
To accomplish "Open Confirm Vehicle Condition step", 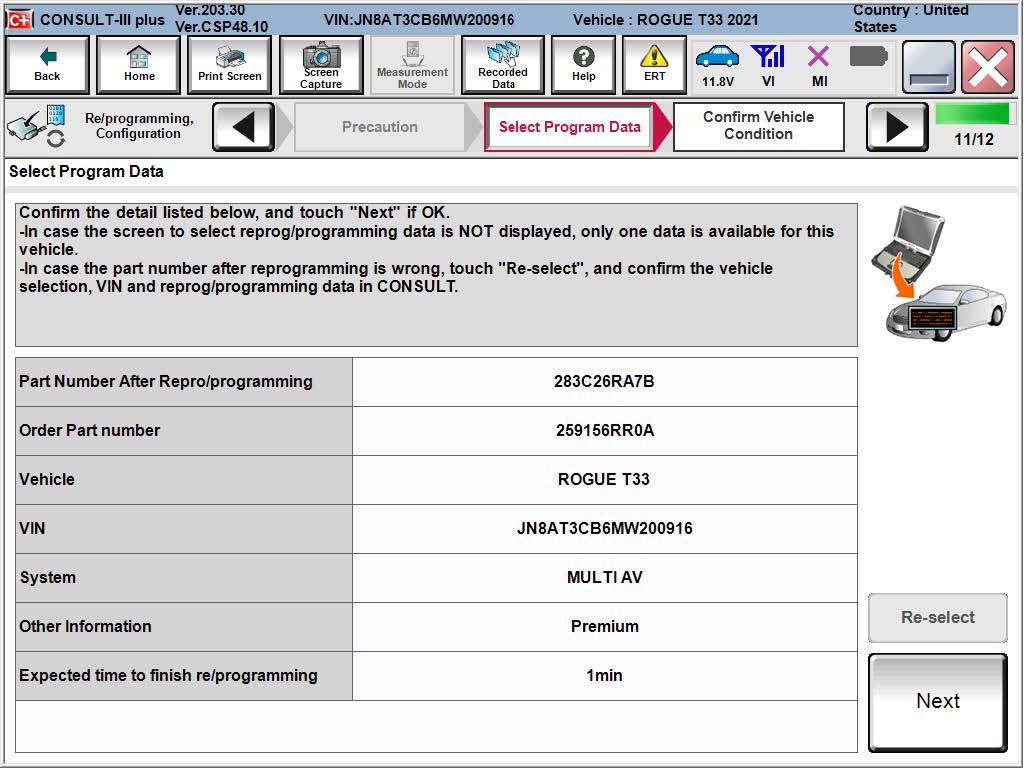I will (758, 125).
